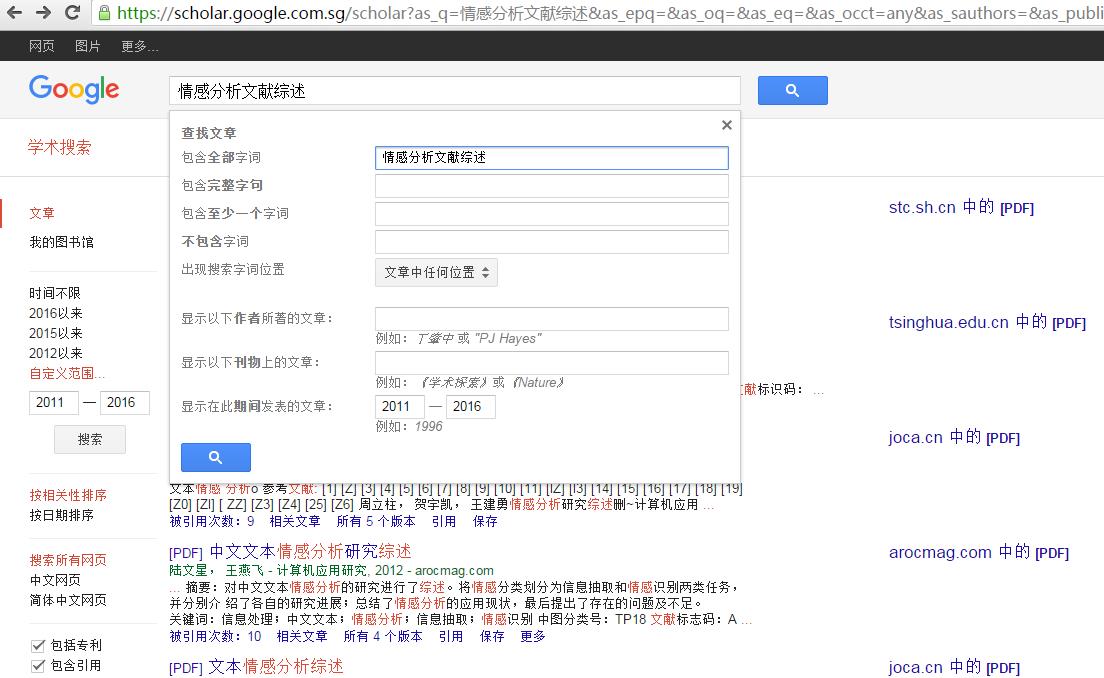Click the 包含完整字句 input field
This screenshot has height=678, width=1104.
coord(552,186)
